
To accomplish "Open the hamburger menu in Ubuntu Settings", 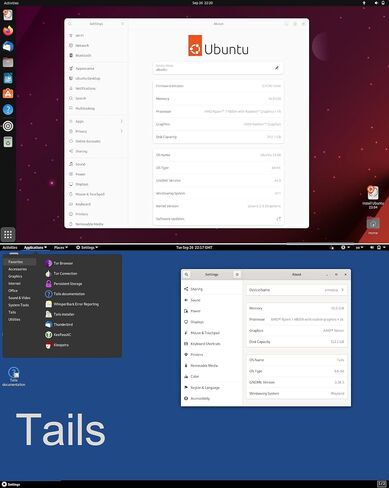I will point(122,24).
